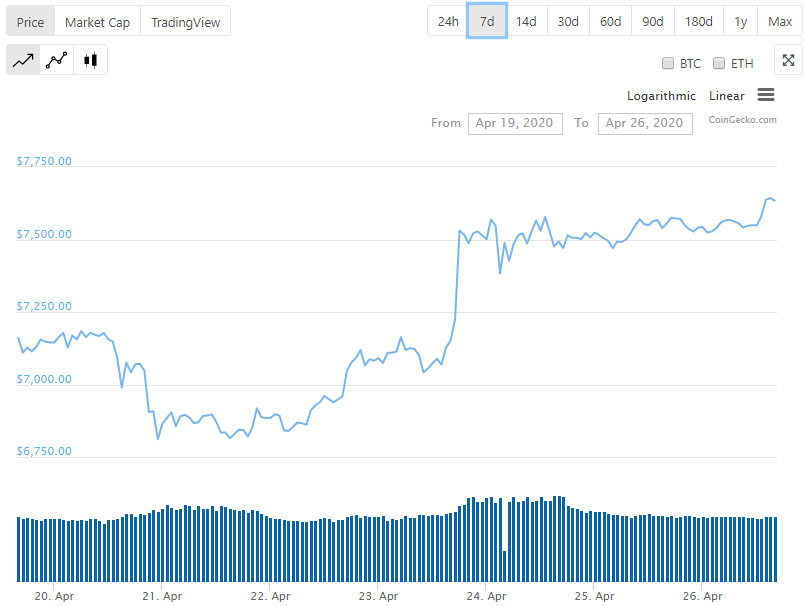Enable the BTC comparison checkbox
Viewport: 804px width, 606px height.
point(668,63)
